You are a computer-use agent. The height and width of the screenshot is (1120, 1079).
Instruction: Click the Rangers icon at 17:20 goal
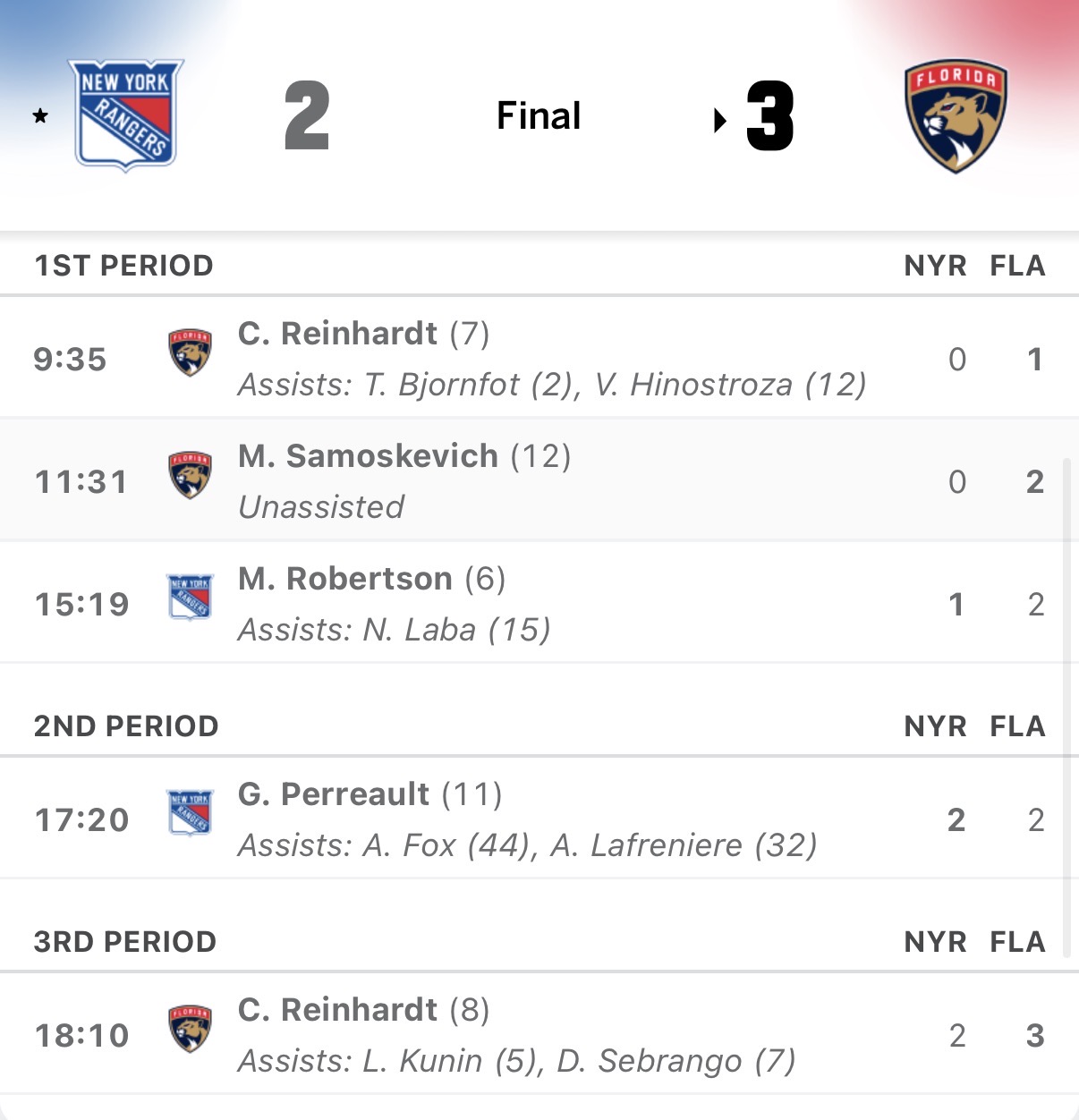pos(190,813)
